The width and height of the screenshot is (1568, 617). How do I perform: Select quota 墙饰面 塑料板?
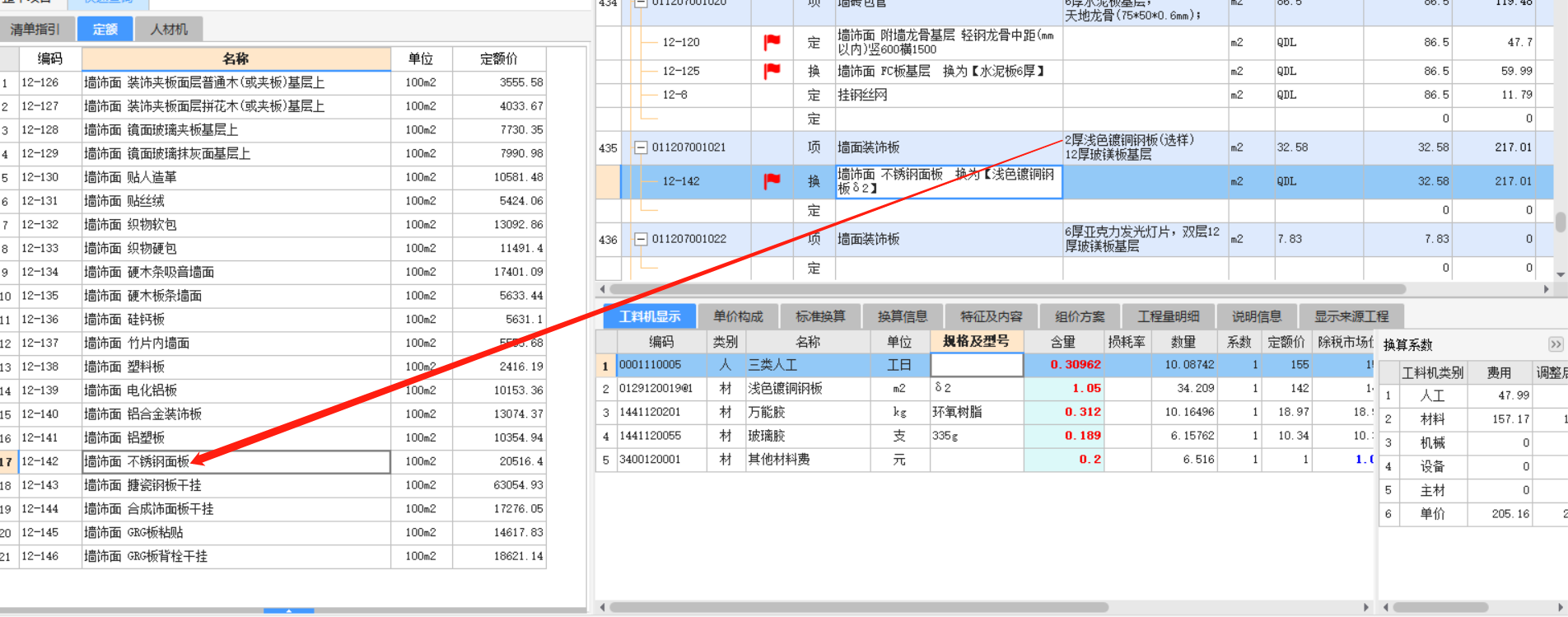(236, 367)
